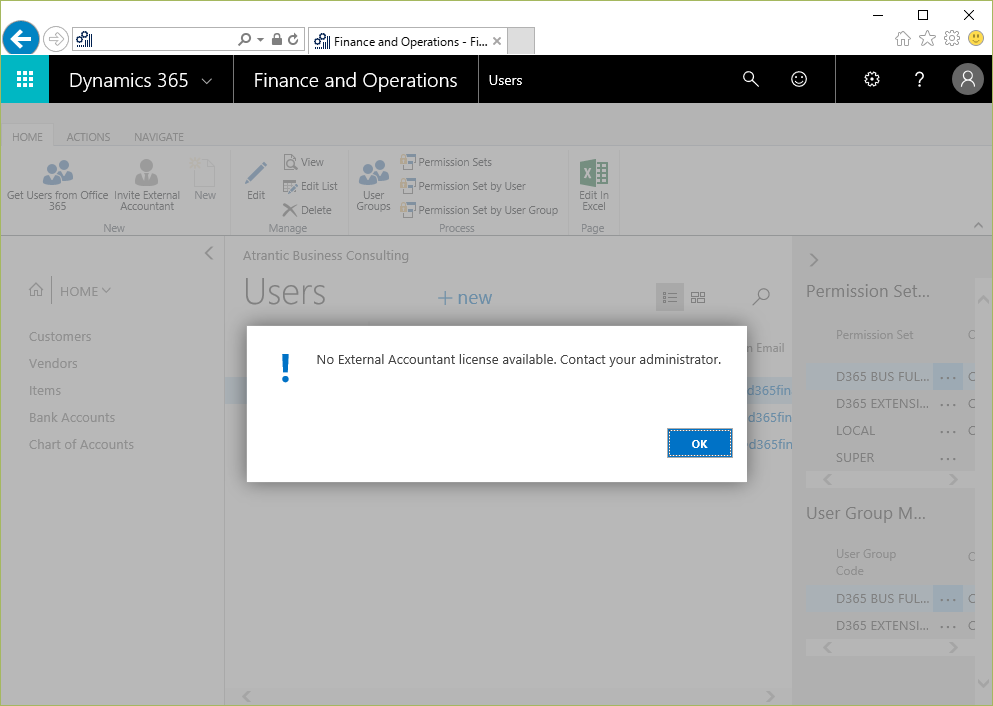Open the NAVIGATE ribbon tab
The image size is (993, 706).
point(159,137)
